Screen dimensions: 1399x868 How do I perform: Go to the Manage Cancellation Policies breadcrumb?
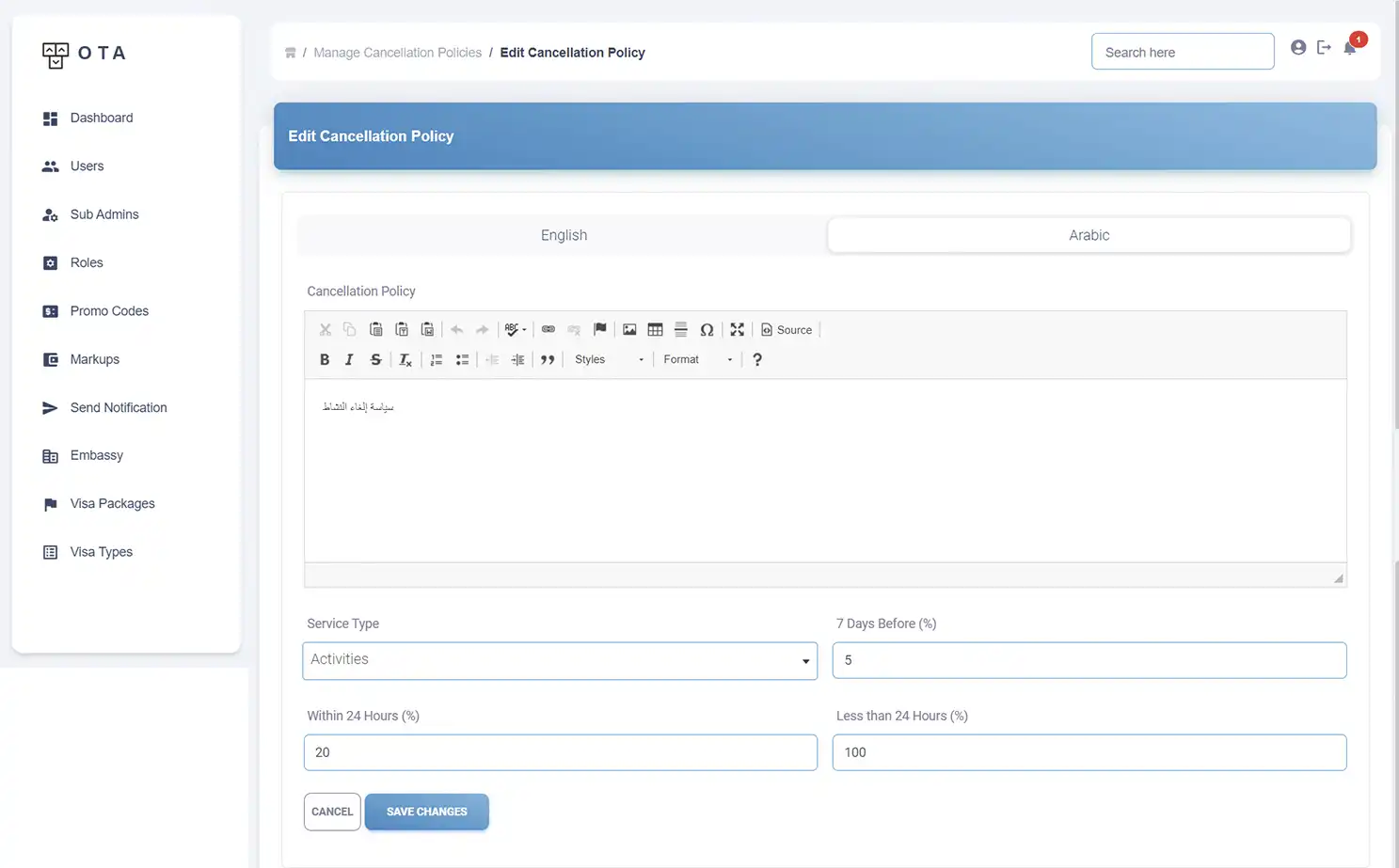click(x=397, y=53)
